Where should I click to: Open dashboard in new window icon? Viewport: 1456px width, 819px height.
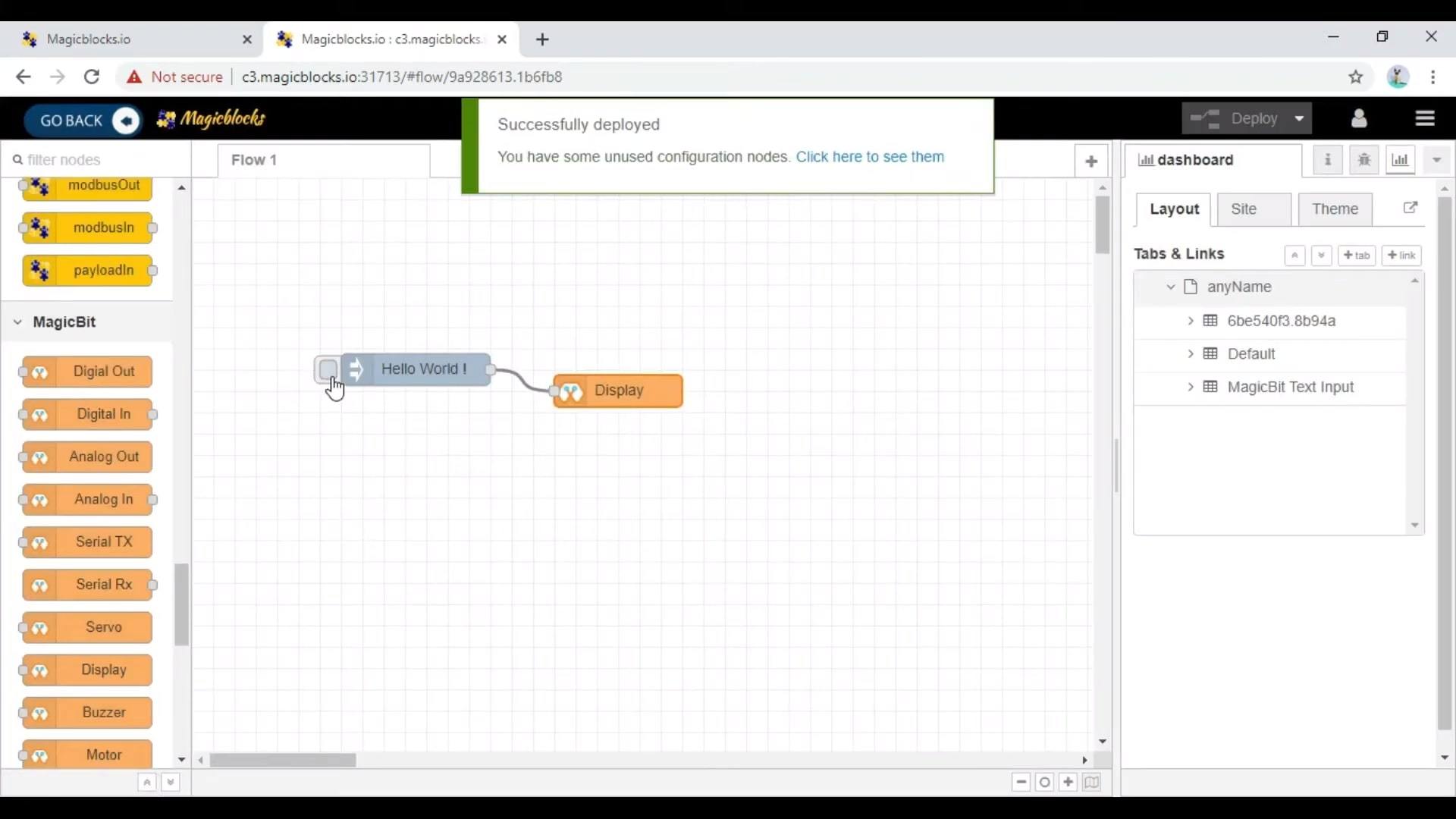click(1410, 208)
